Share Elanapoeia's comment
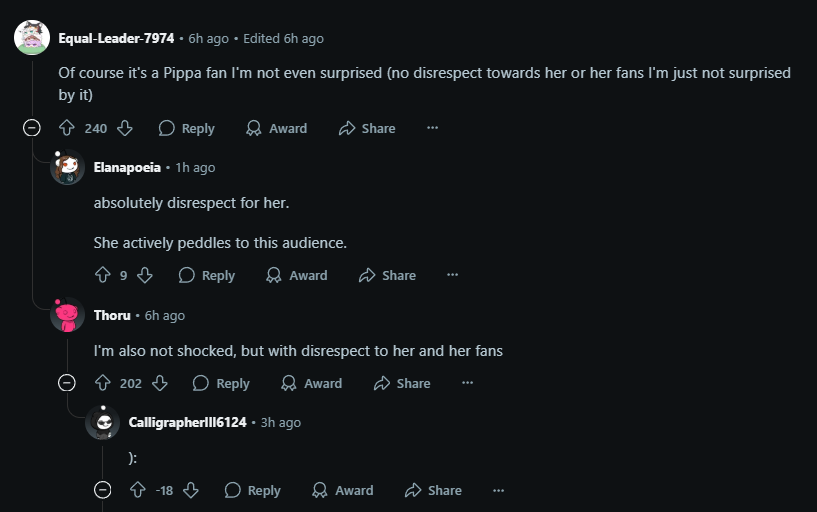The image size is (817, 512). coord(387,275)
